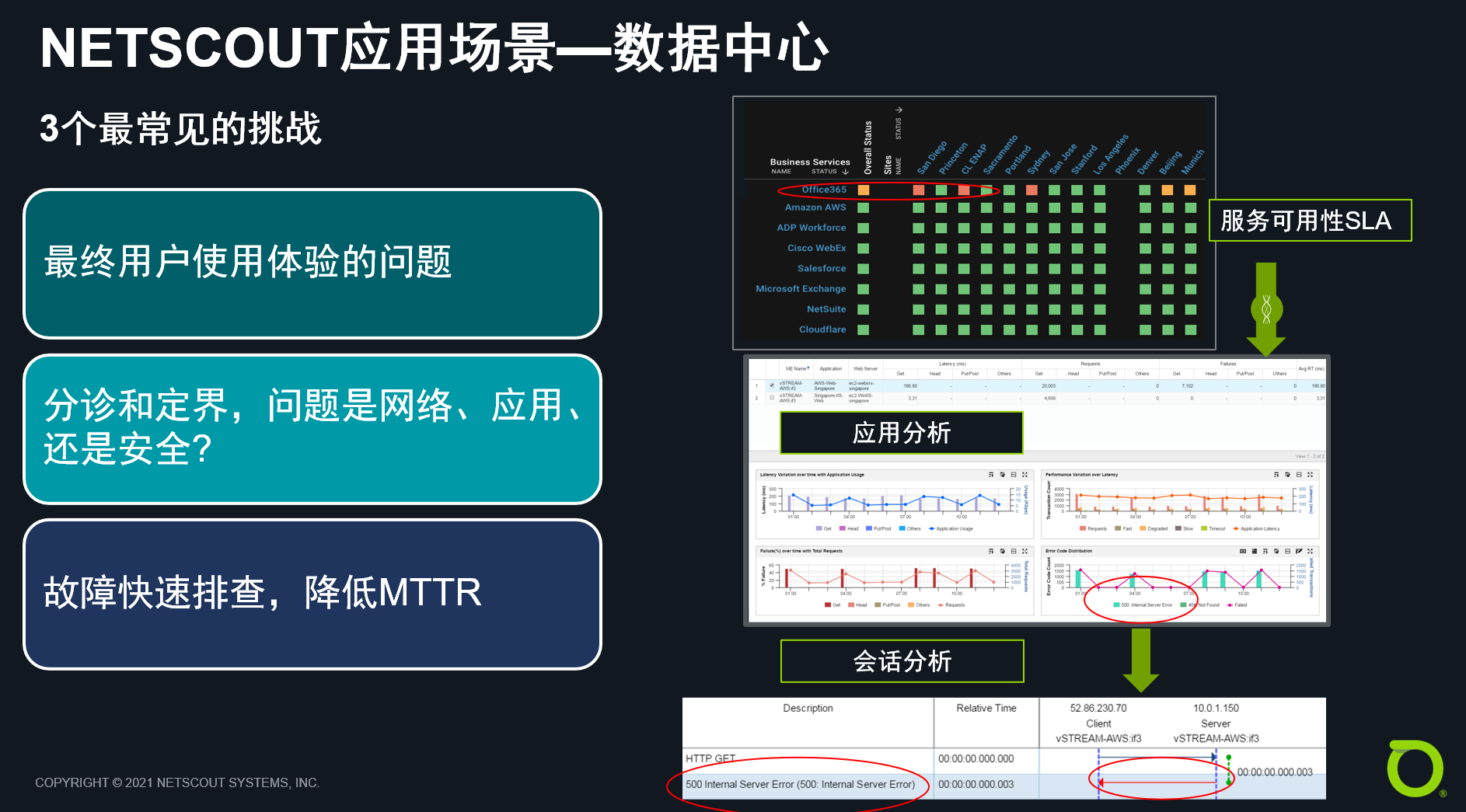Open the ADP Workforce service link
This screenshot has width=1466, height=812.
(812, 228)
